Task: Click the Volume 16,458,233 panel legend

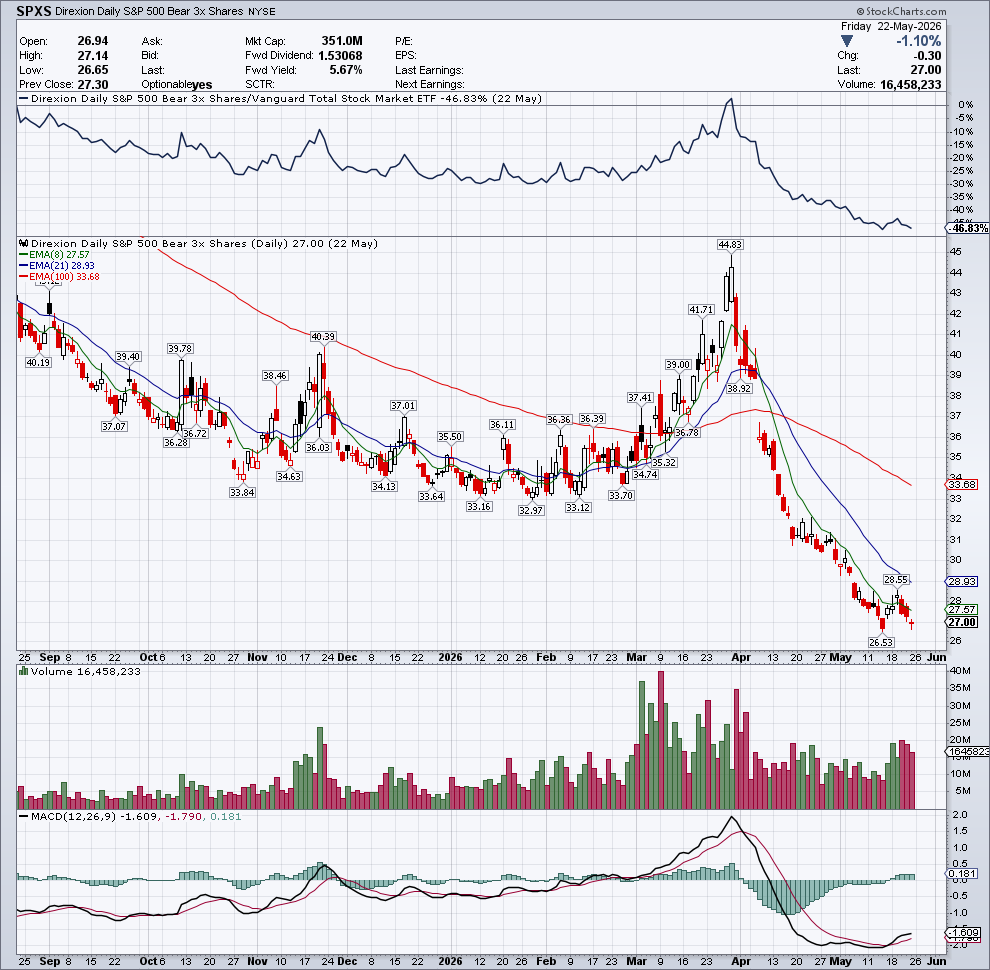Action: 80,671
